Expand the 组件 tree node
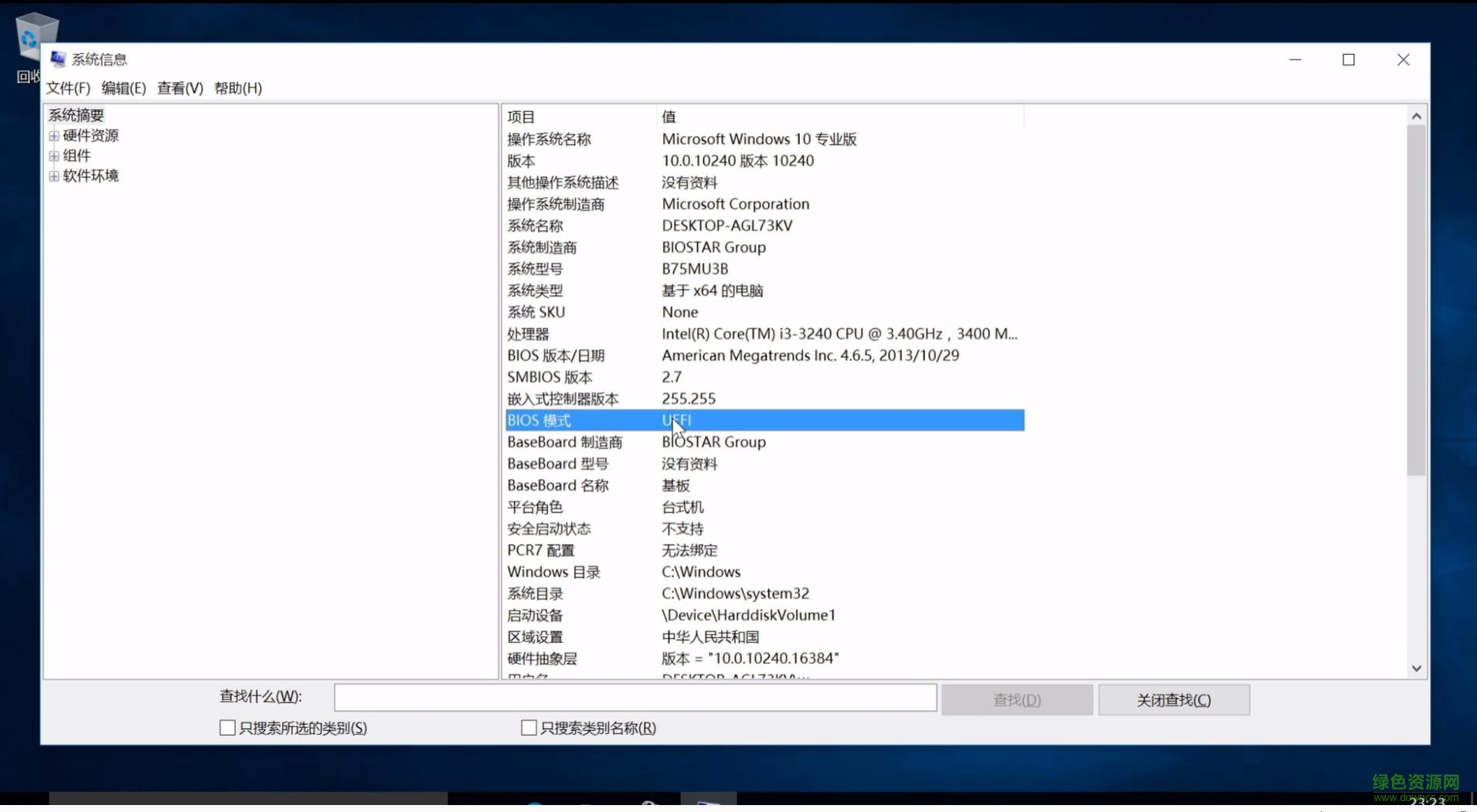The image size is (1477, 812). pos(54,155)
